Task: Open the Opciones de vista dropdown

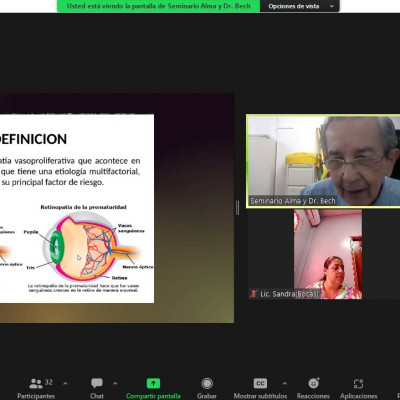Action: click(300, 6)
